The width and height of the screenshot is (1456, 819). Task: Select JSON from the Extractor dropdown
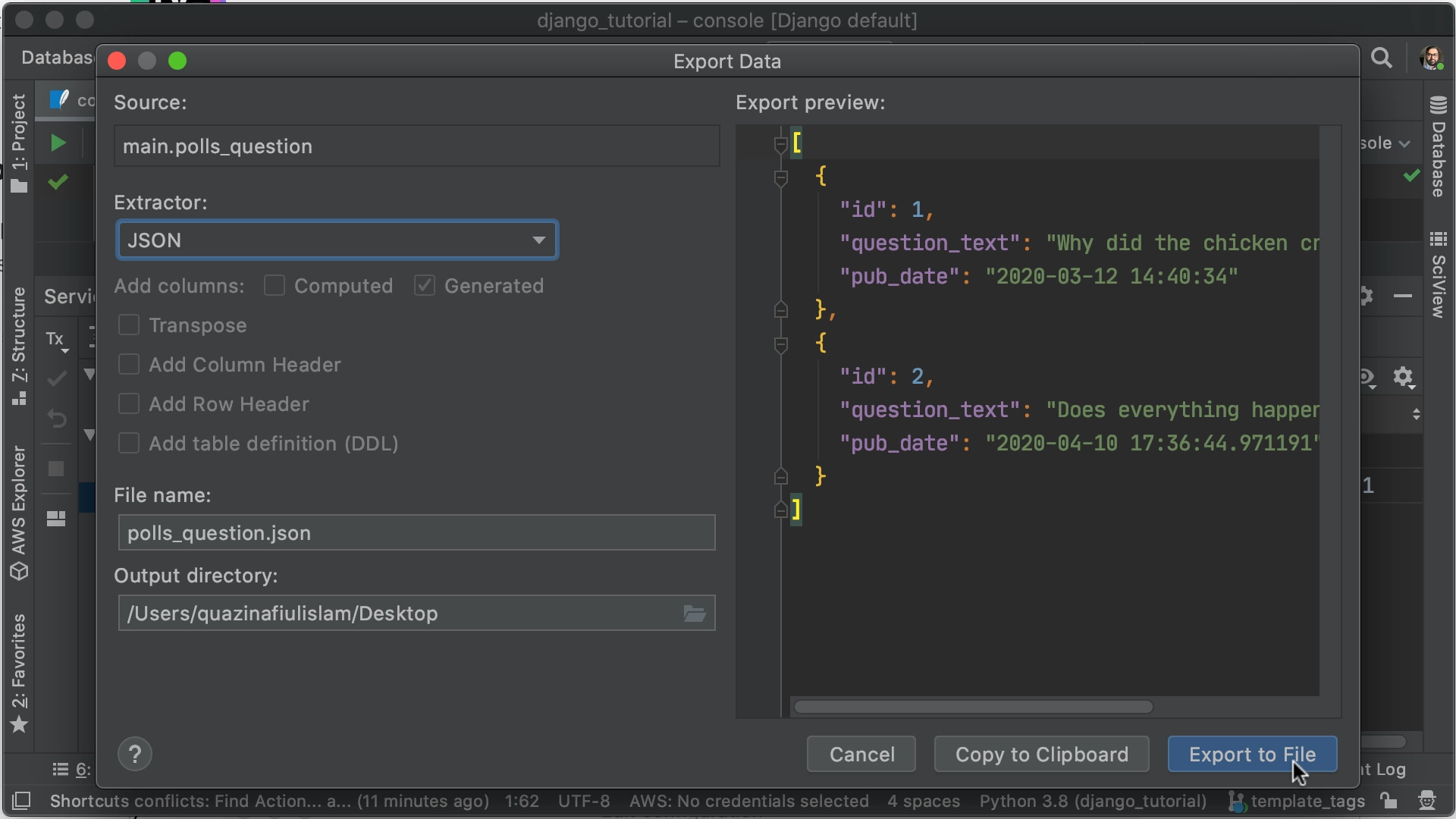(x=336, y=240)
